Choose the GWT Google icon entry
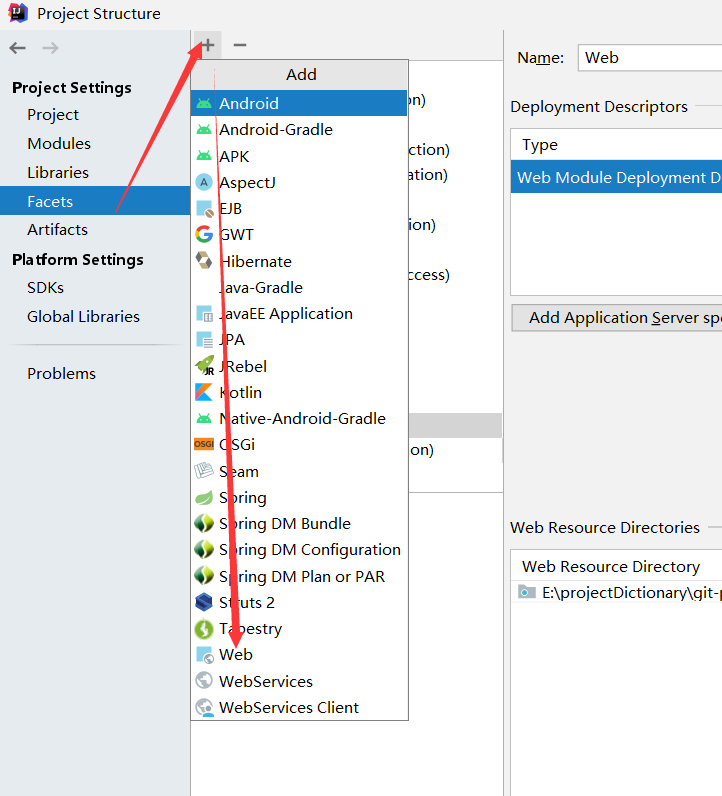722x796 pixels. 204,235
